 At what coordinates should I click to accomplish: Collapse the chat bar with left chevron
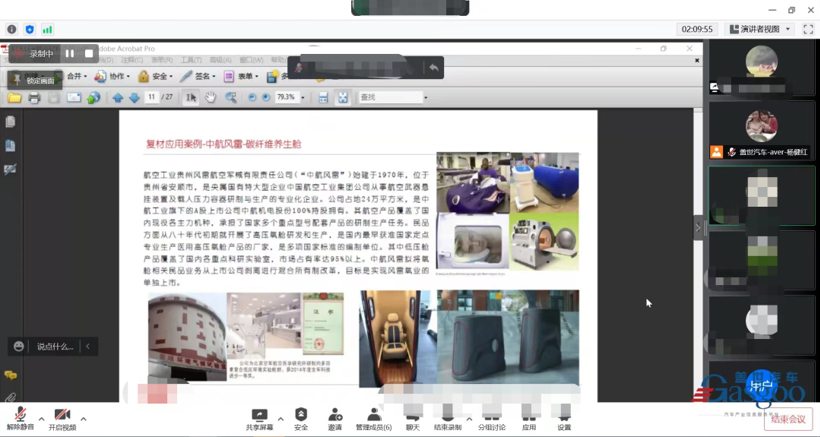(88, 346)
